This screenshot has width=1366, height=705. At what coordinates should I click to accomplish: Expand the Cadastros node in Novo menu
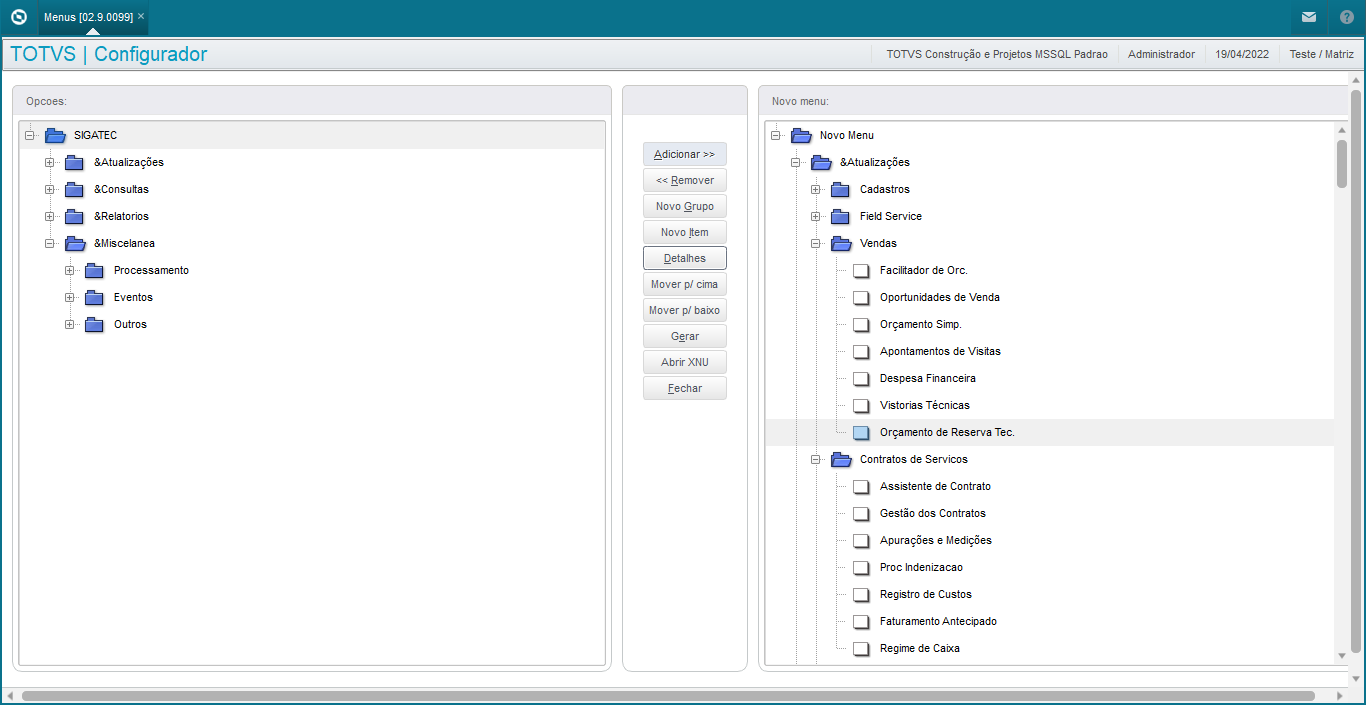[816, 189]
